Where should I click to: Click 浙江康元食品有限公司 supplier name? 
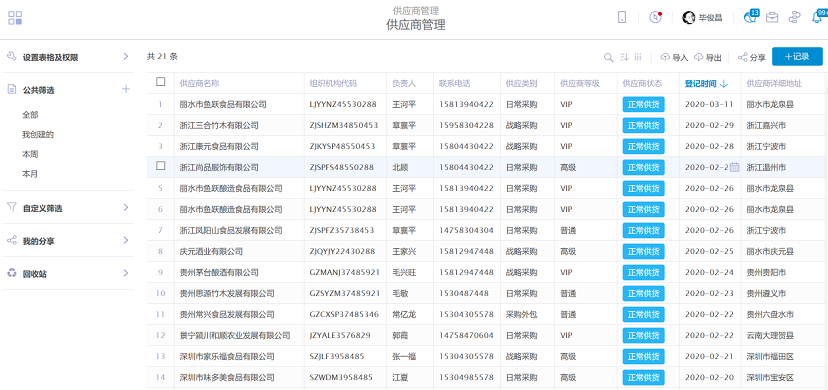pyautogui.click(x=219, y=146)
